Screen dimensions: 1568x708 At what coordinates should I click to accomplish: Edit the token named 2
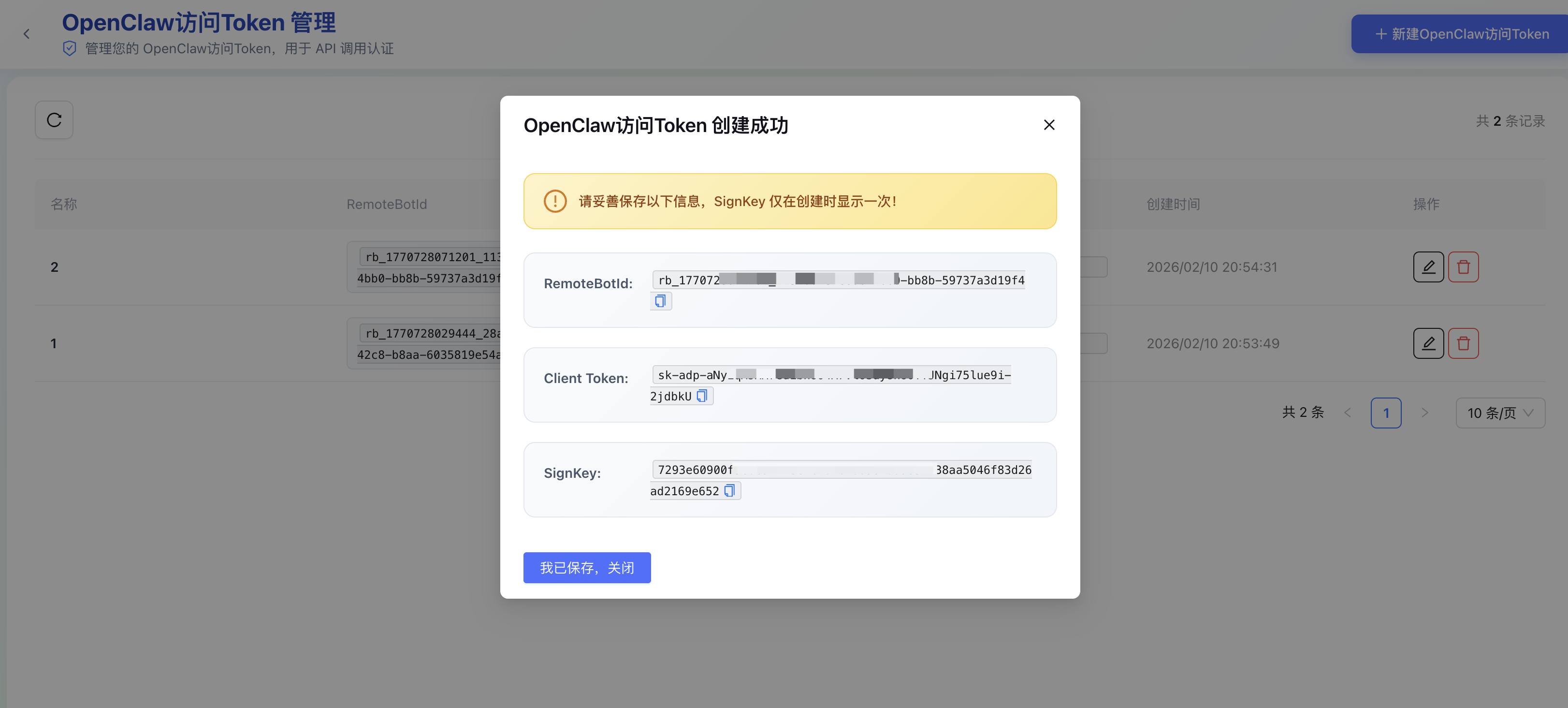coord(1428,266)
